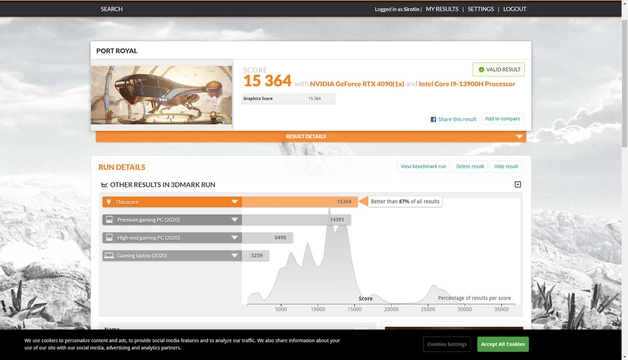628x360 pixels.
Task: Click Accept All Cookies button
Action: 503,344
